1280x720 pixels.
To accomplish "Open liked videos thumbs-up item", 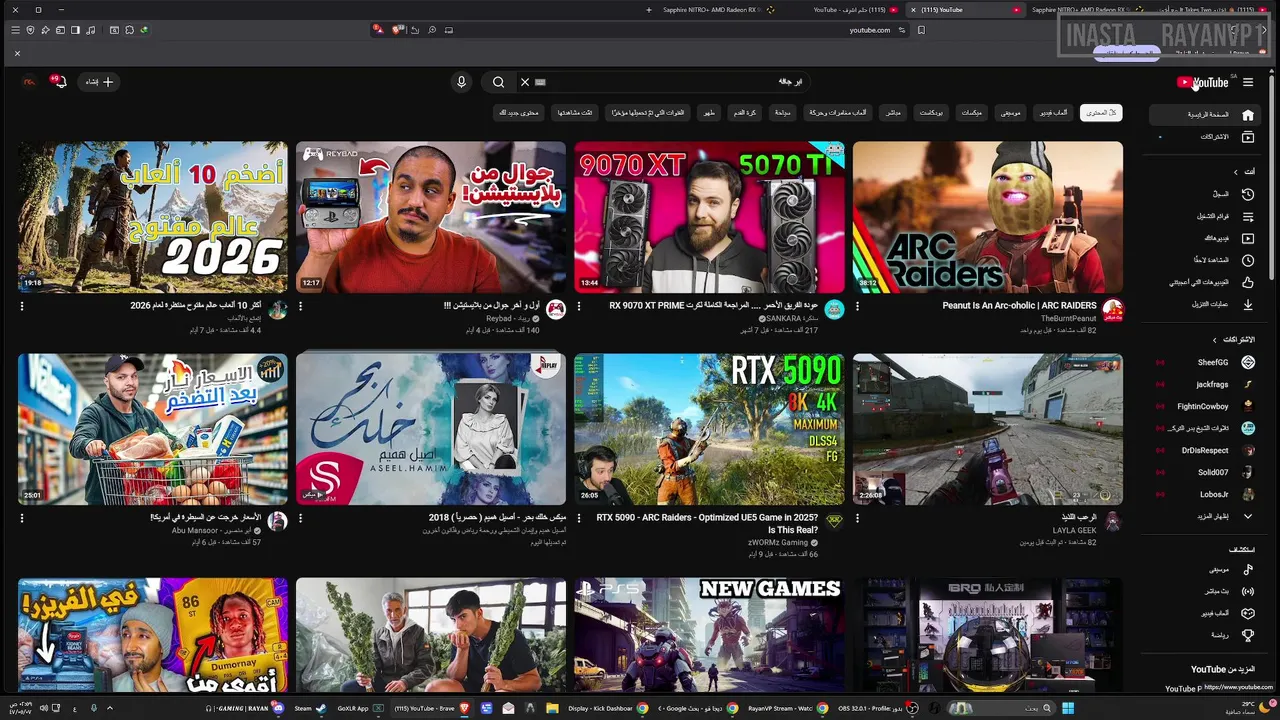I will click(x=1205, y=282).
